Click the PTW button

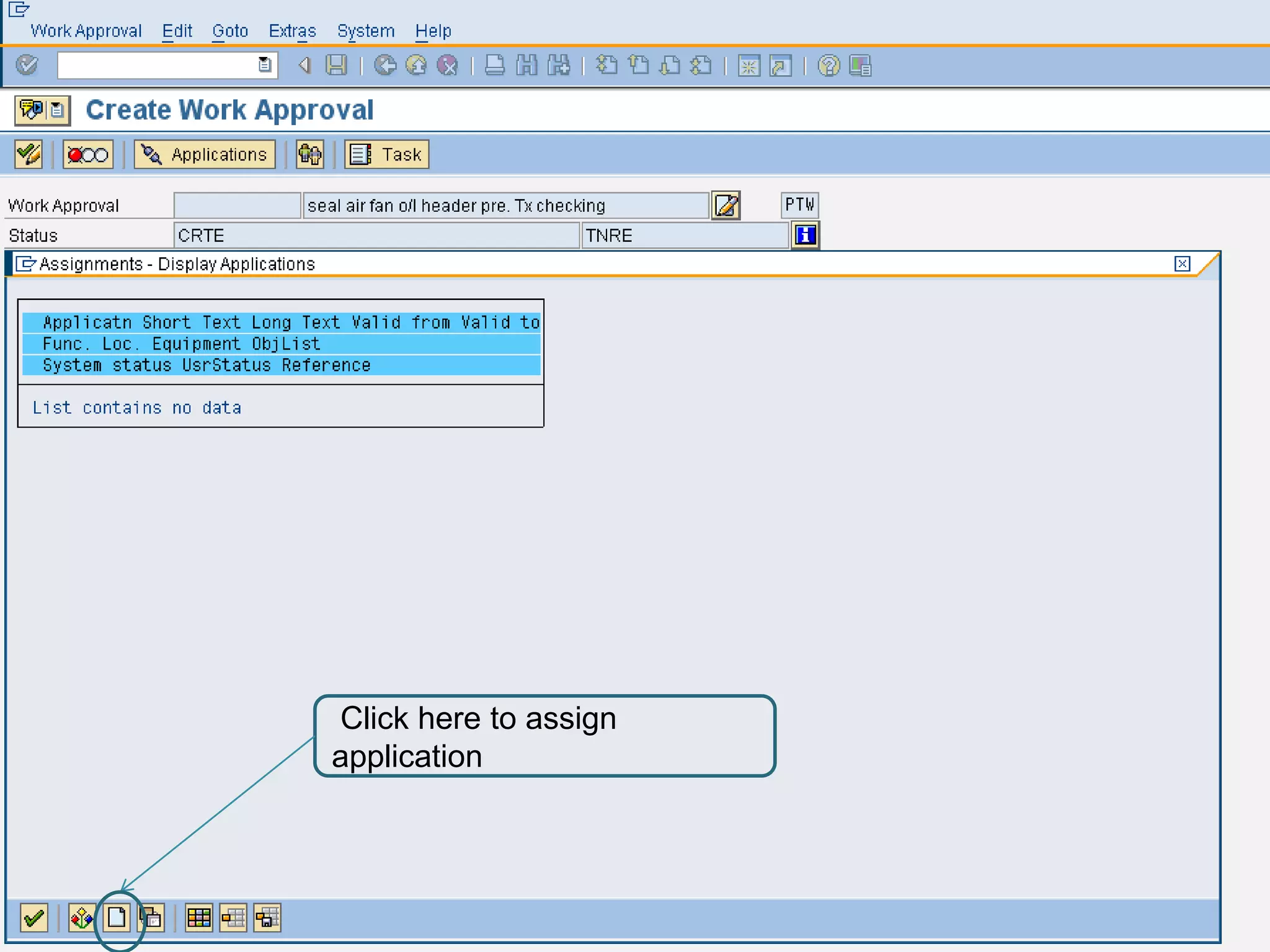(x=800, y=205)
